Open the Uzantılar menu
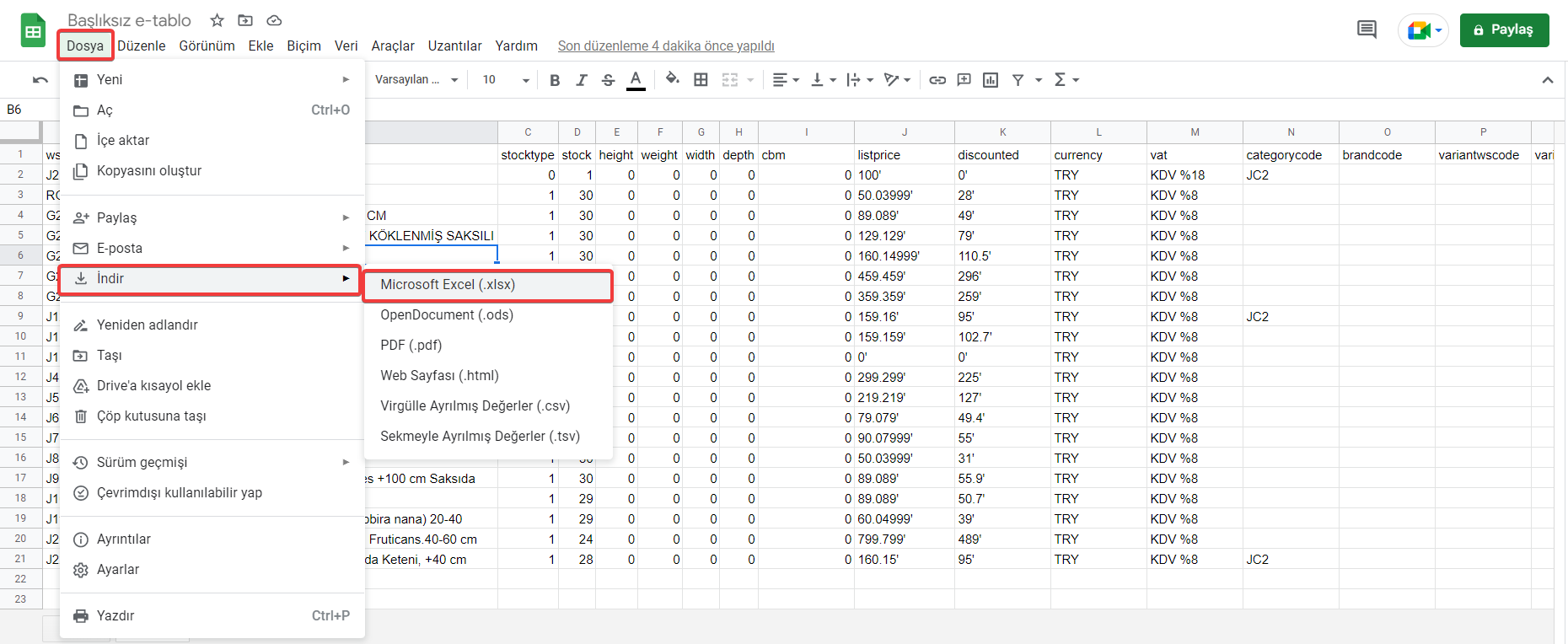This screenshot has height=644, width=1568. (x=454, y=46)
